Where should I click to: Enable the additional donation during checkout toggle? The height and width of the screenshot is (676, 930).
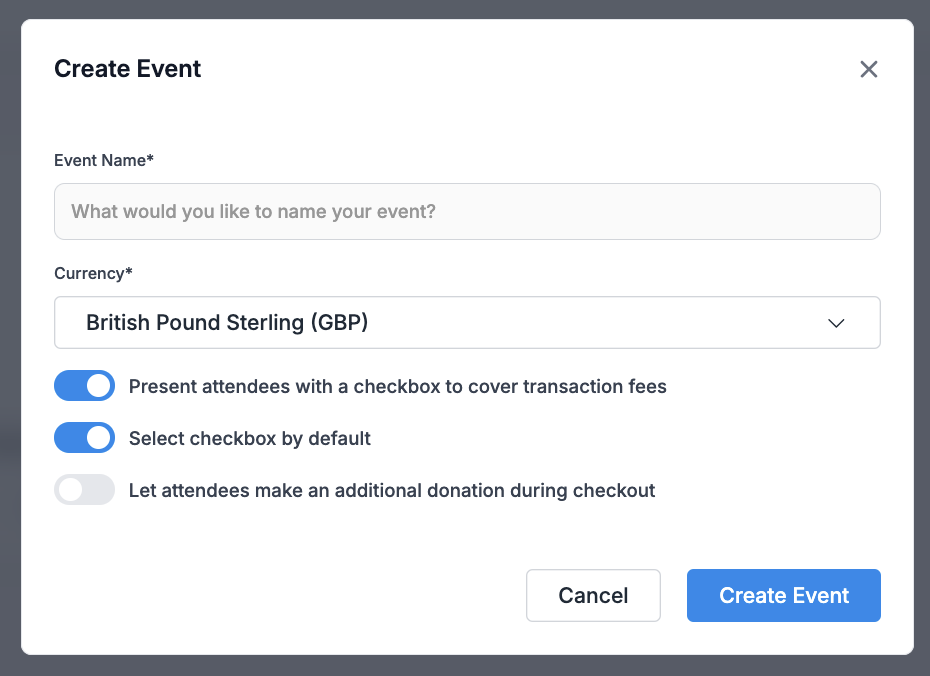tap(84, 490)
